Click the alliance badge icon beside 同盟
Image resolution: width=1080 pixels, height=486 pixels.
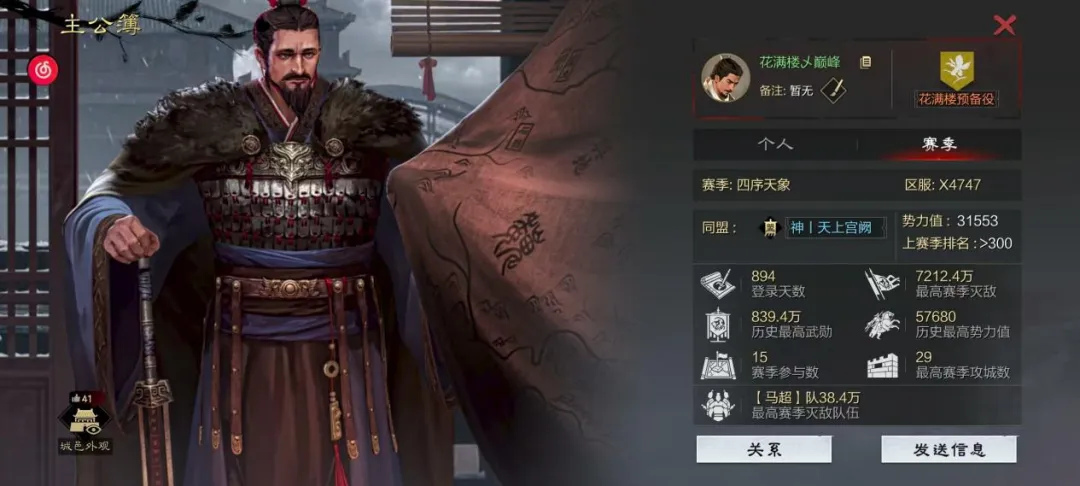769,228
